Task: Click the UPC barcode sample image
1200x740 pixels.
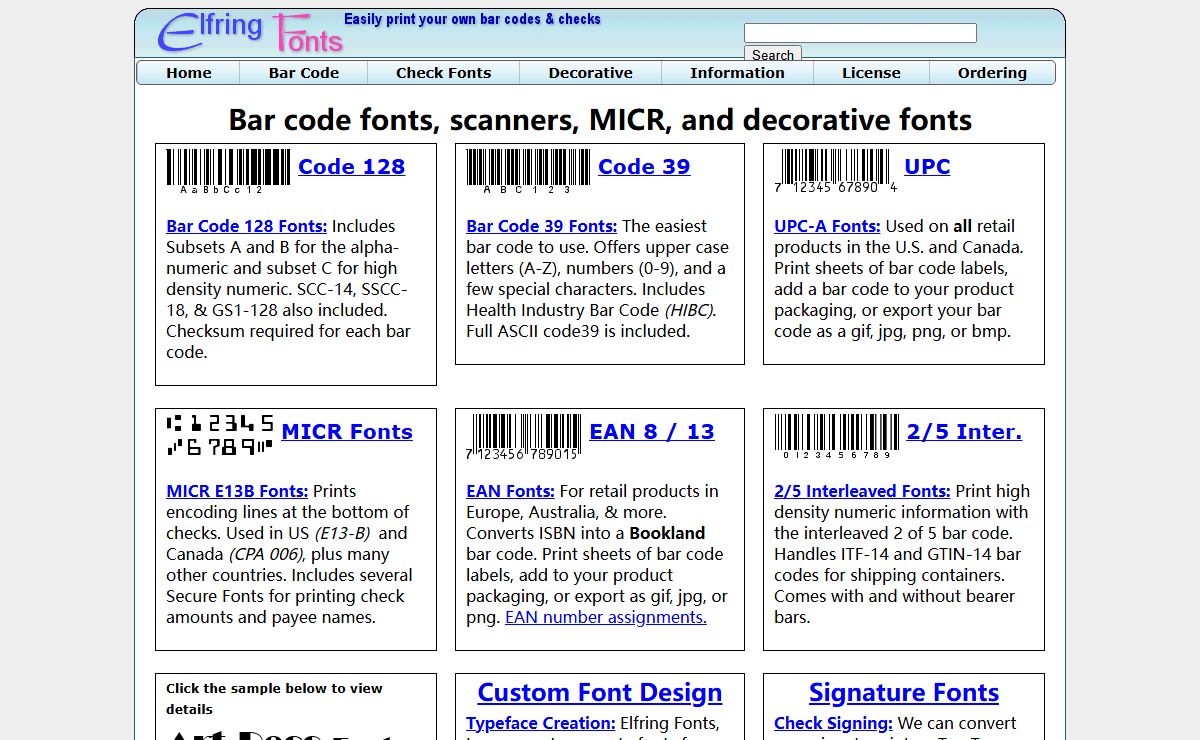Action: 836,171
